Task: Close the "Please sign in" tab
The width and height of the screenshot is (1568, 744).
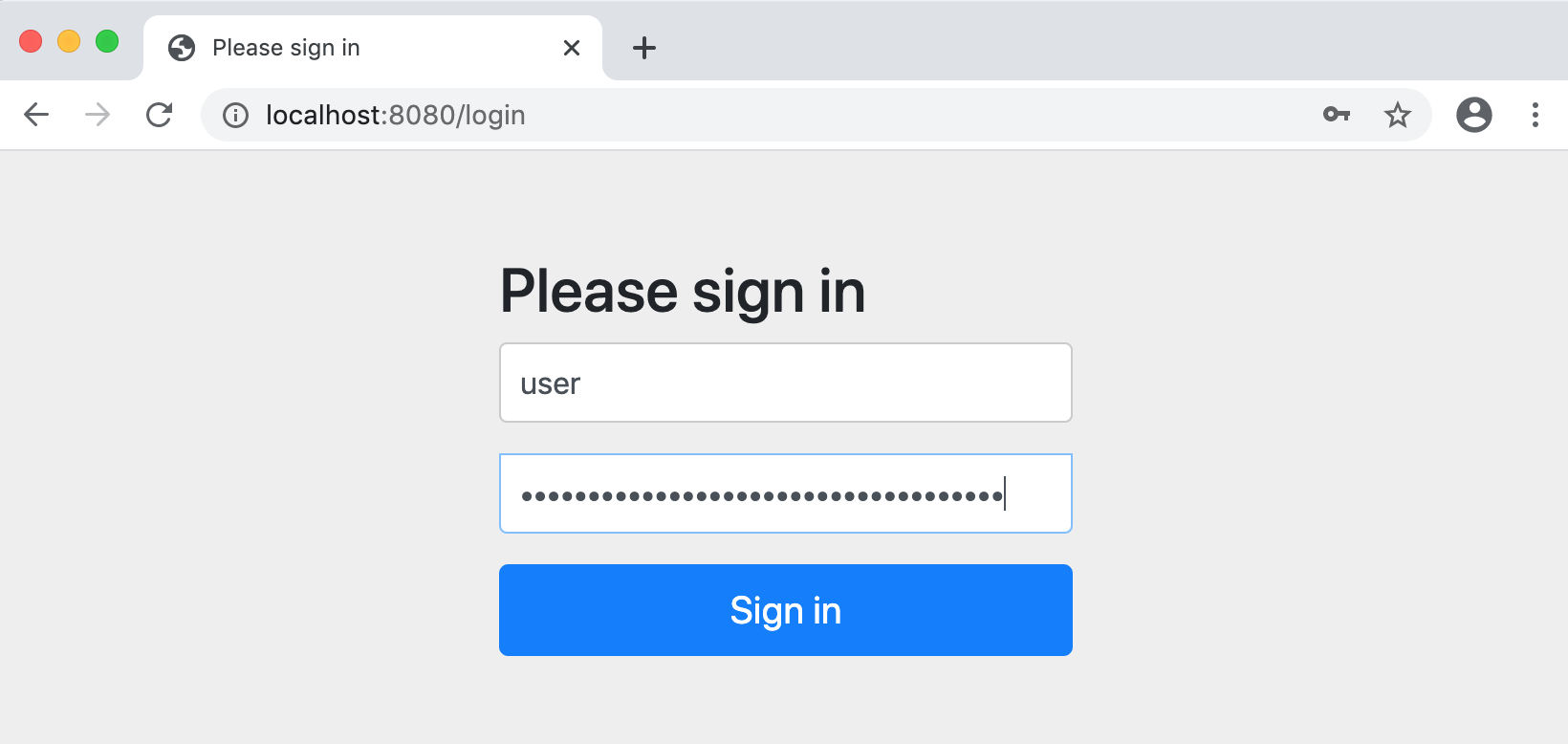Action: pos(572,48)
